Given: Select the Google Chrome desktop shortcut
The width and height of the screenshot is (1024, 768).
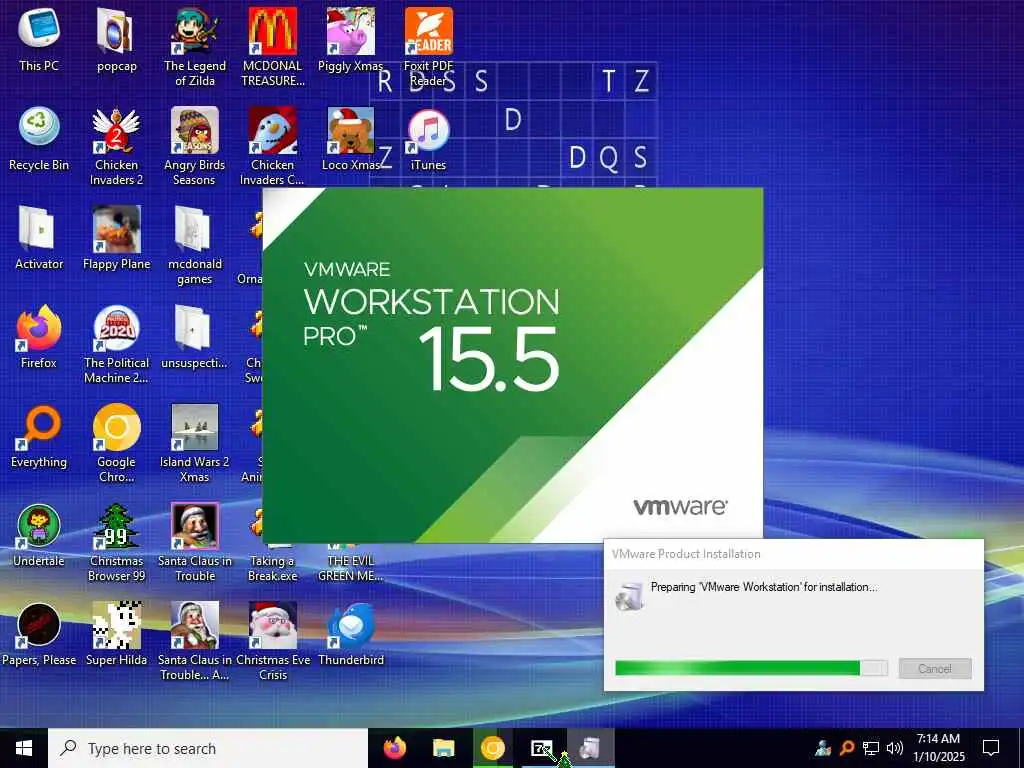Looking at the screenshot, I should (x=116, y=443).
